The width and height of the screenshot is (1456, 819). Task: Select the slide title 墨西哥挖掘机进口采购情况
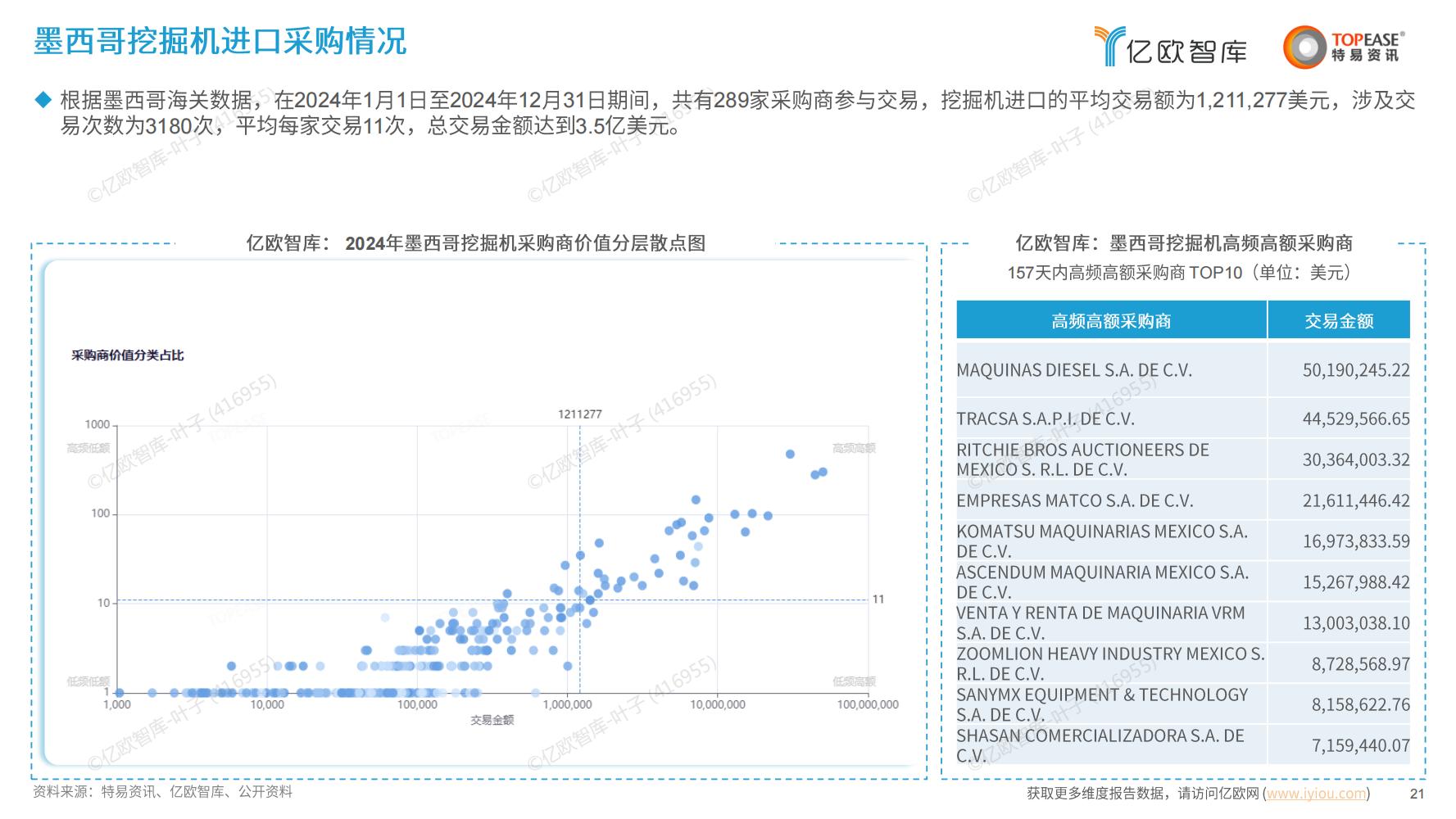(220, 41)
